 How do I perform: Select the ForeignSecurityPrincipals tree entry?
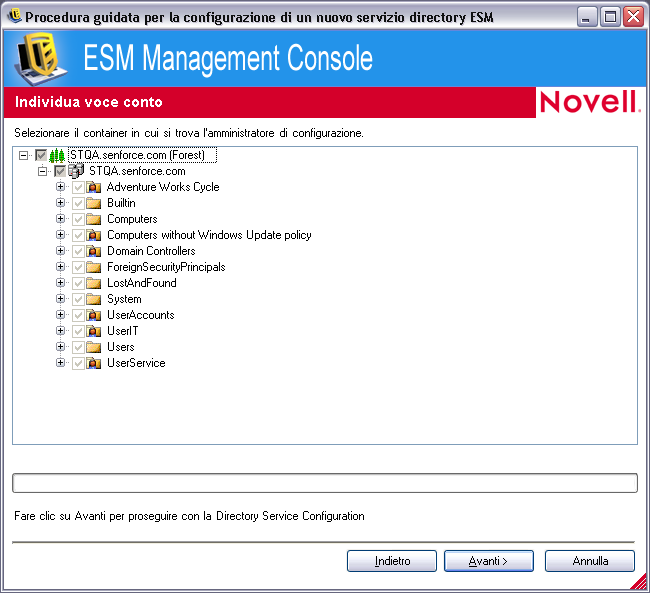coord(166,267)
